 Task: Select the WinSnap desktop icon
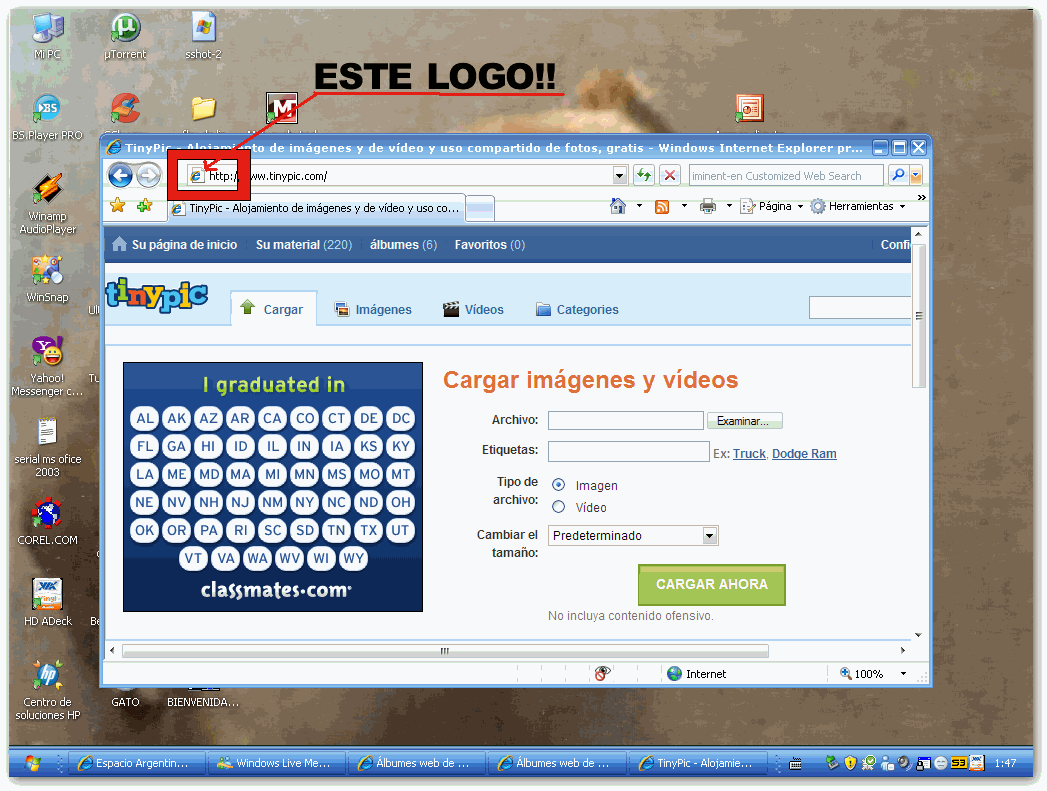point(47,280)
